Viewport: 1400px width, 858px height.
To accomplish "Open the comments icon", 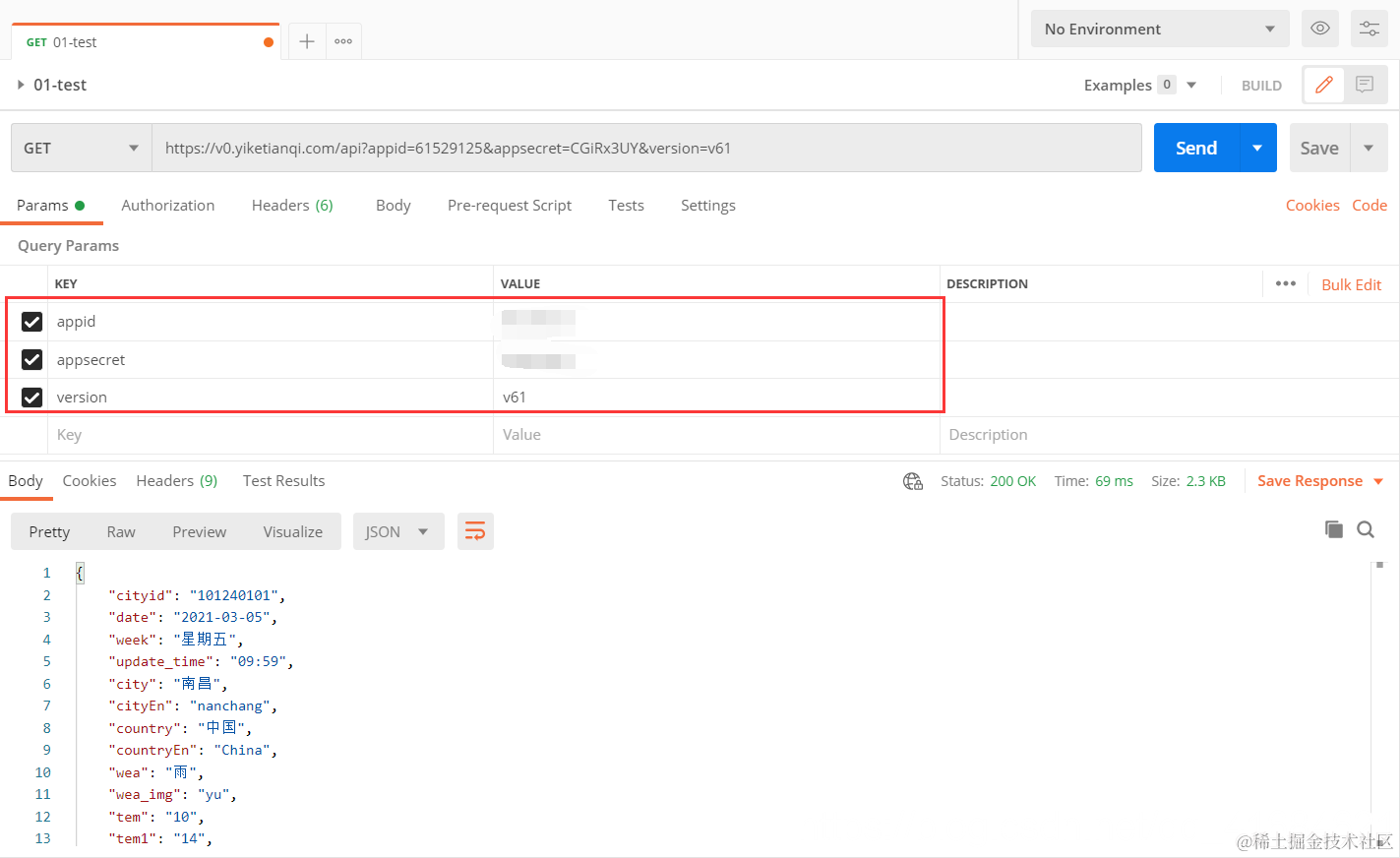I will (x=1365, y=85).
